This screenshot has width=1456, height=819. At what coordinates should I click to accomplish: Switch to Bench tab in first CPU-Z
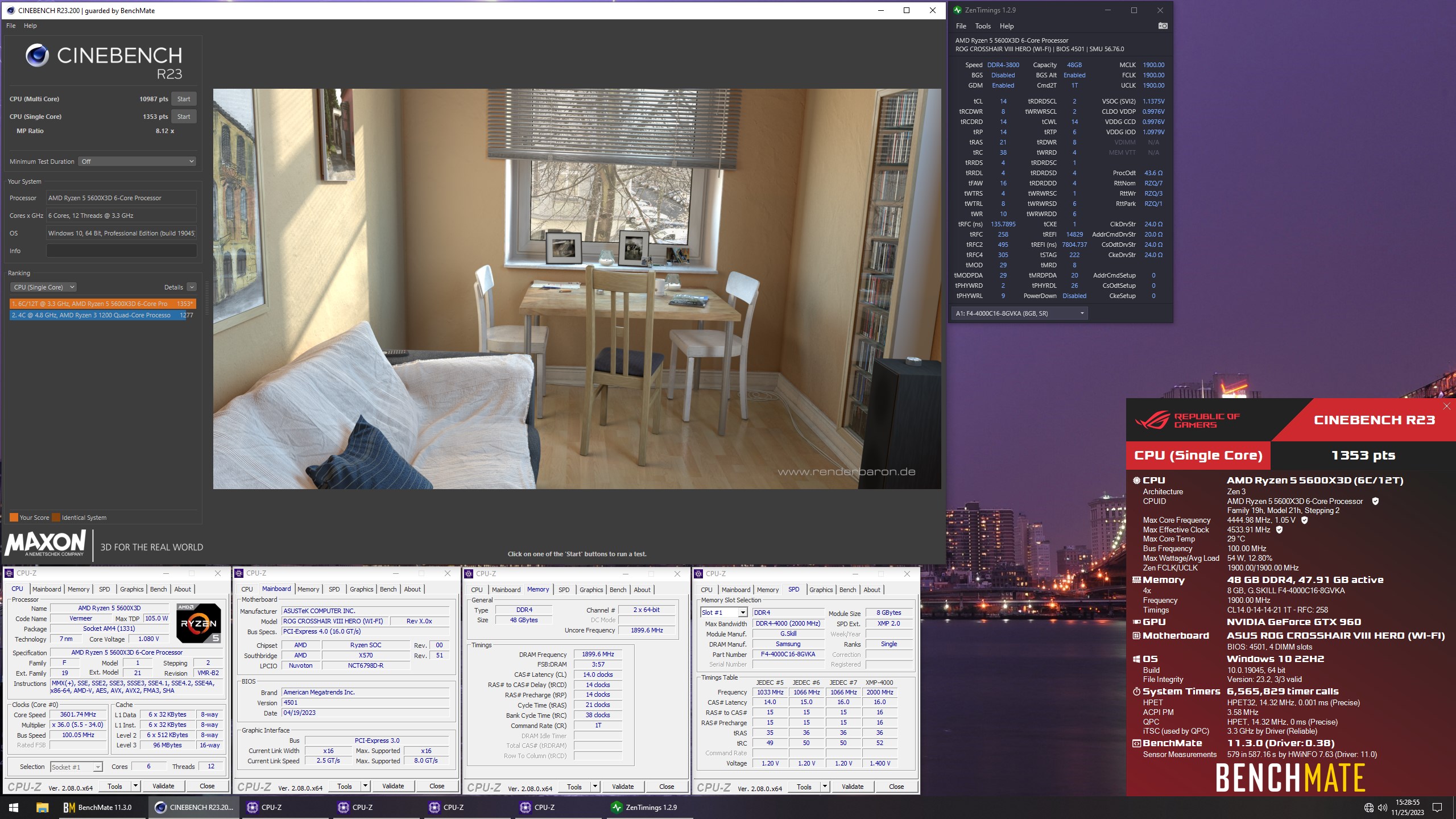(159, 589)
